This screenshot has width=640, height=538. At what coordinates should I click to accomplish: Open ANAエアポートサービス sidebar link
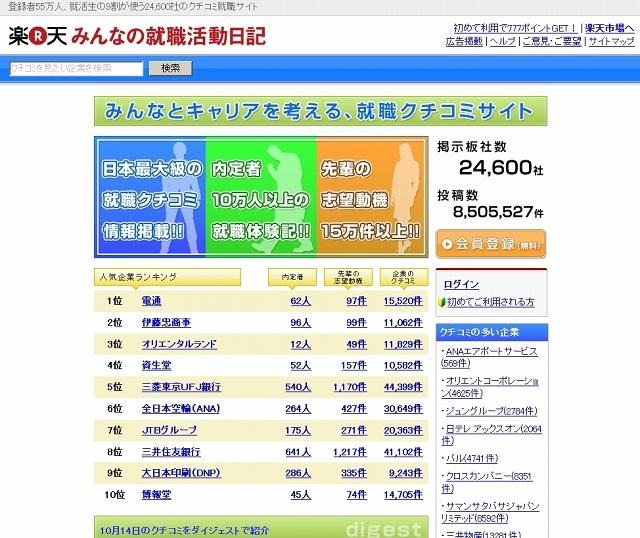coord(489,357)
